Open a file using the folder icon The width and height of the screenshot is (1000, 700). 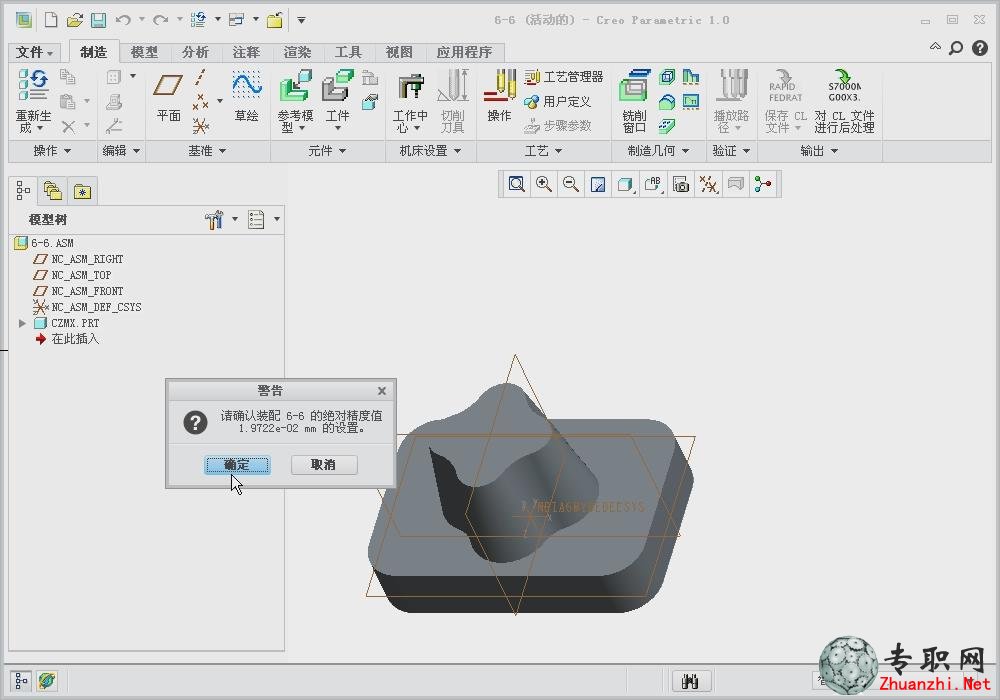[x=75, y=20]
